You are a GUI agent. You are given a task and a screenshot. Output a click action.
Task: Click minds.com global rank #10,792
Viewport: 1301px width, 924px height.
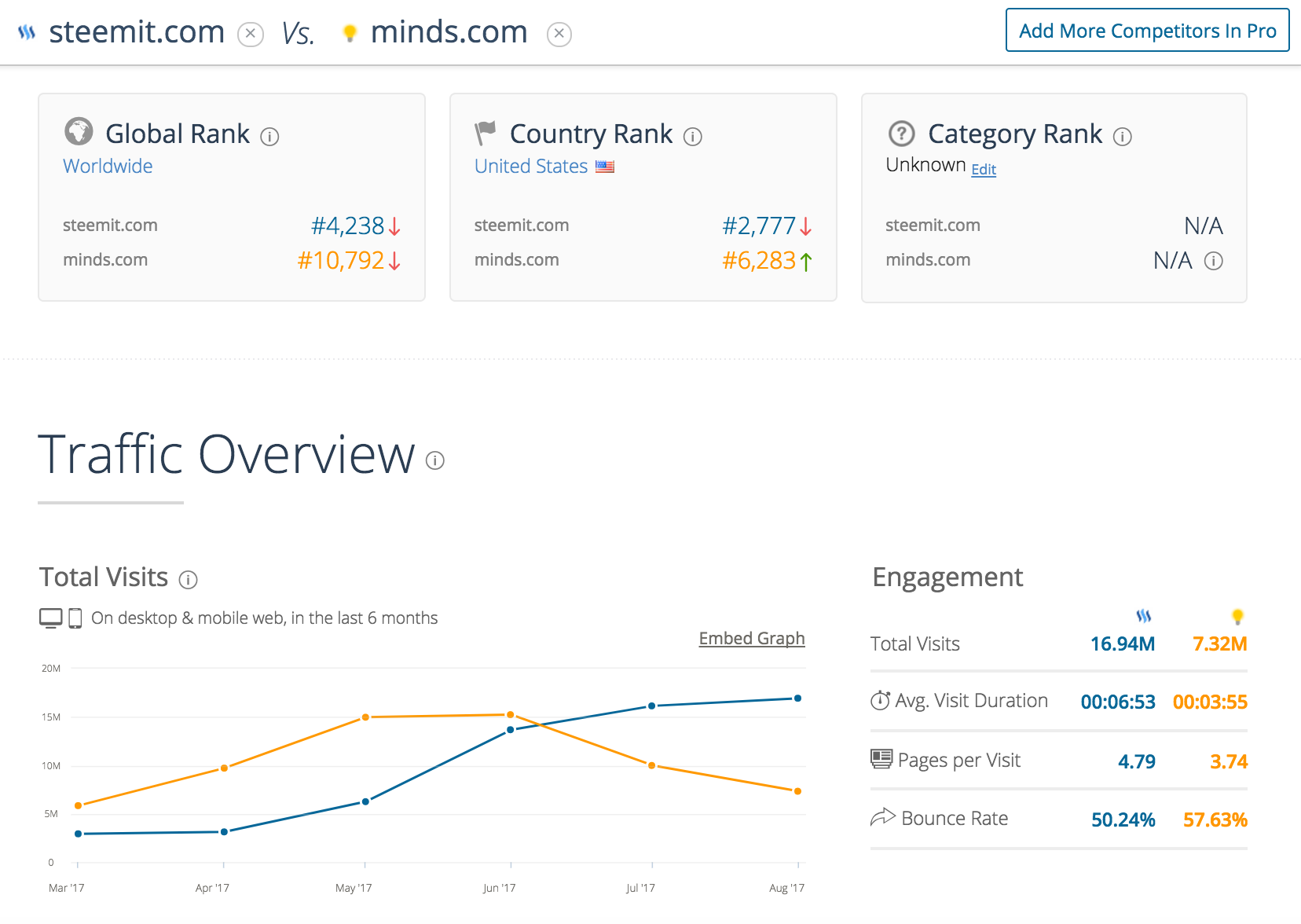[340, 260]
